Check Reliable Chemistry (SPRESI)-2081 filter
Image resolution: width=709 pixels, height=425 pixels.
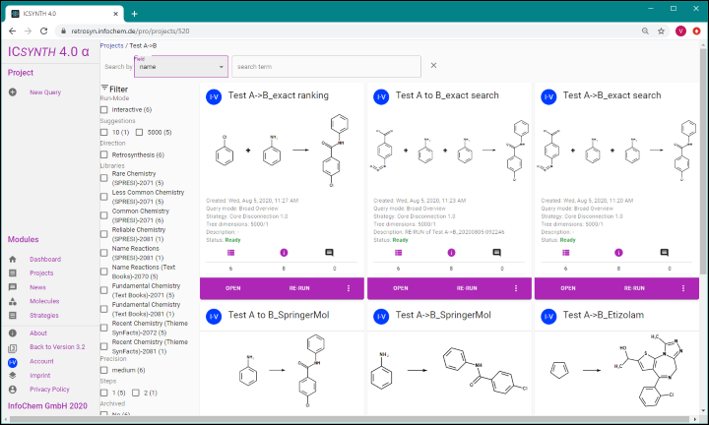point(104,234)
